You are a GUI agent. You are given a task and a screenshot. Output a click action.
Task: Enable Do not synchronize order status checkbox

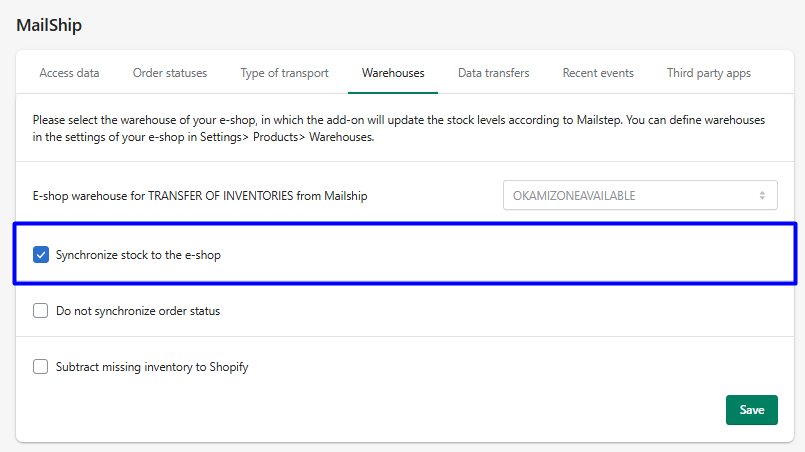point(41,311)
